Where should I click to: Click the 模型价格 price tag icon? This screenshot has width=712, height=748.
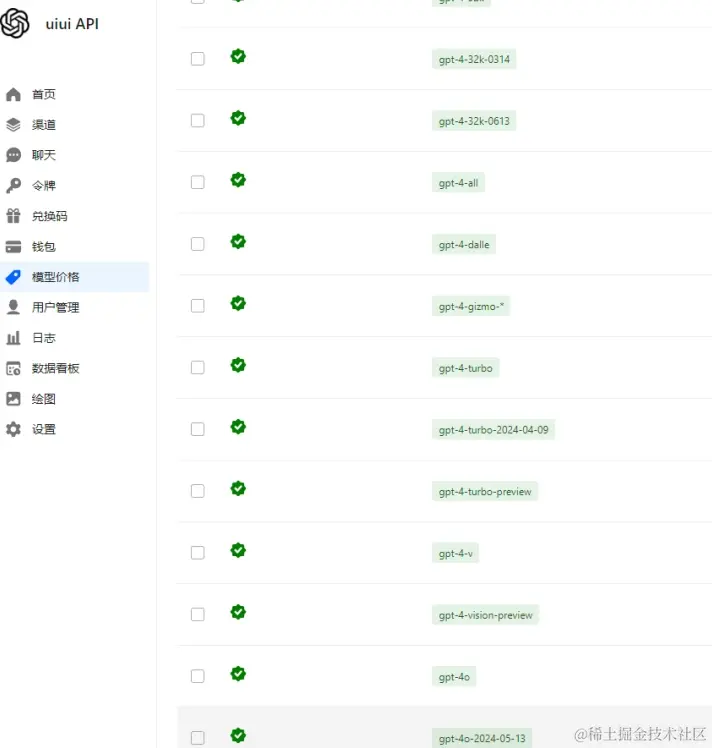point(13,277)
